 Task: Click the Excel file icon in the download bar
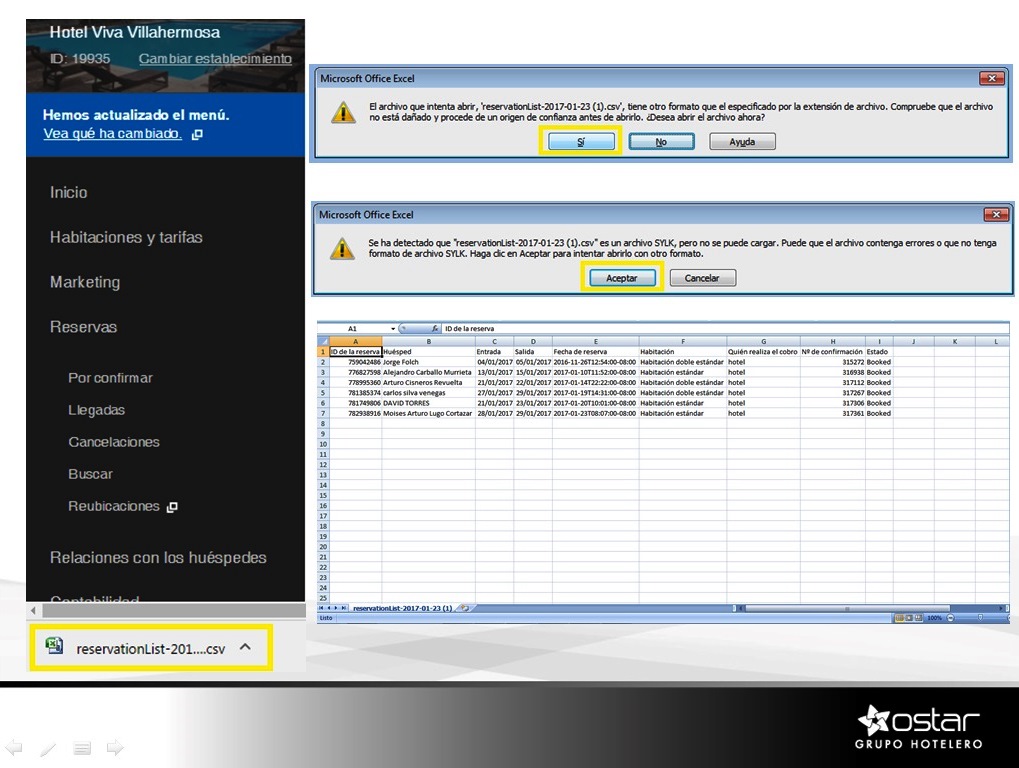pyautogui.click(x=55, y=647)
